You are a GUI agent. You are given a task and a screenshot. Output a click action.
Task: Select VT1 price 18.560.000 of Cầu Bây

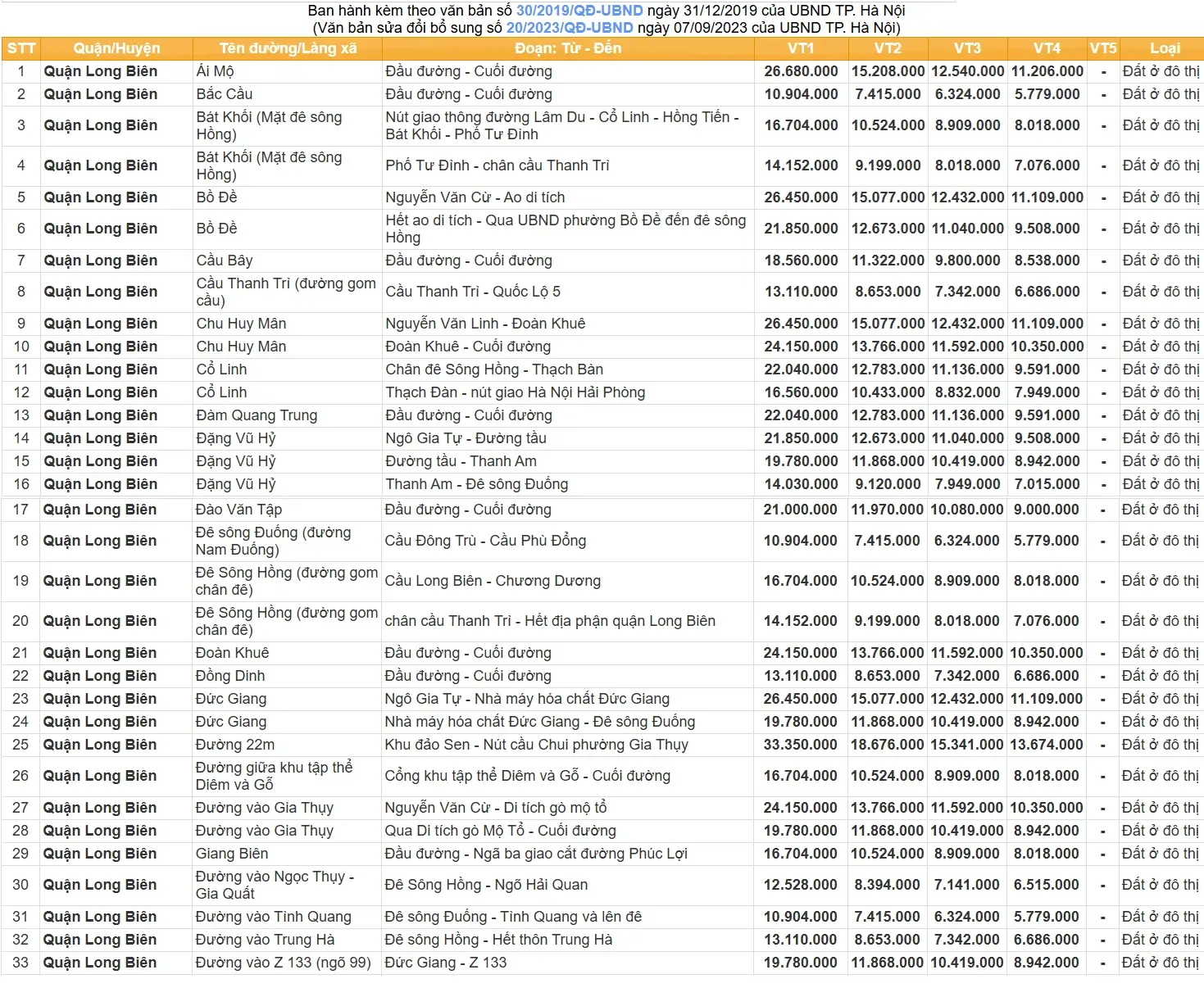point(801,261)
